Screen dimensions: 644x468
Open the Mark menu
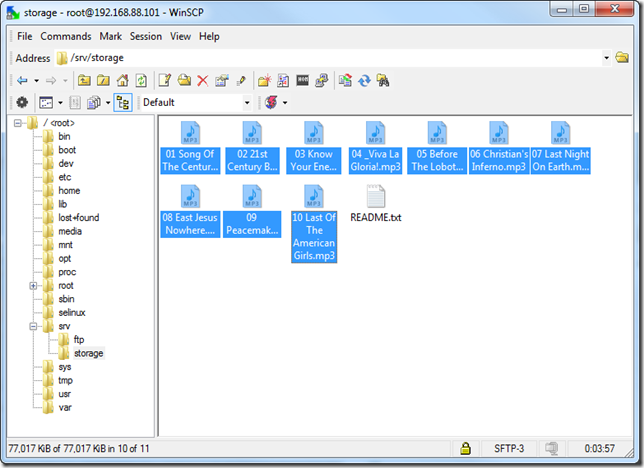coord(110,36)
